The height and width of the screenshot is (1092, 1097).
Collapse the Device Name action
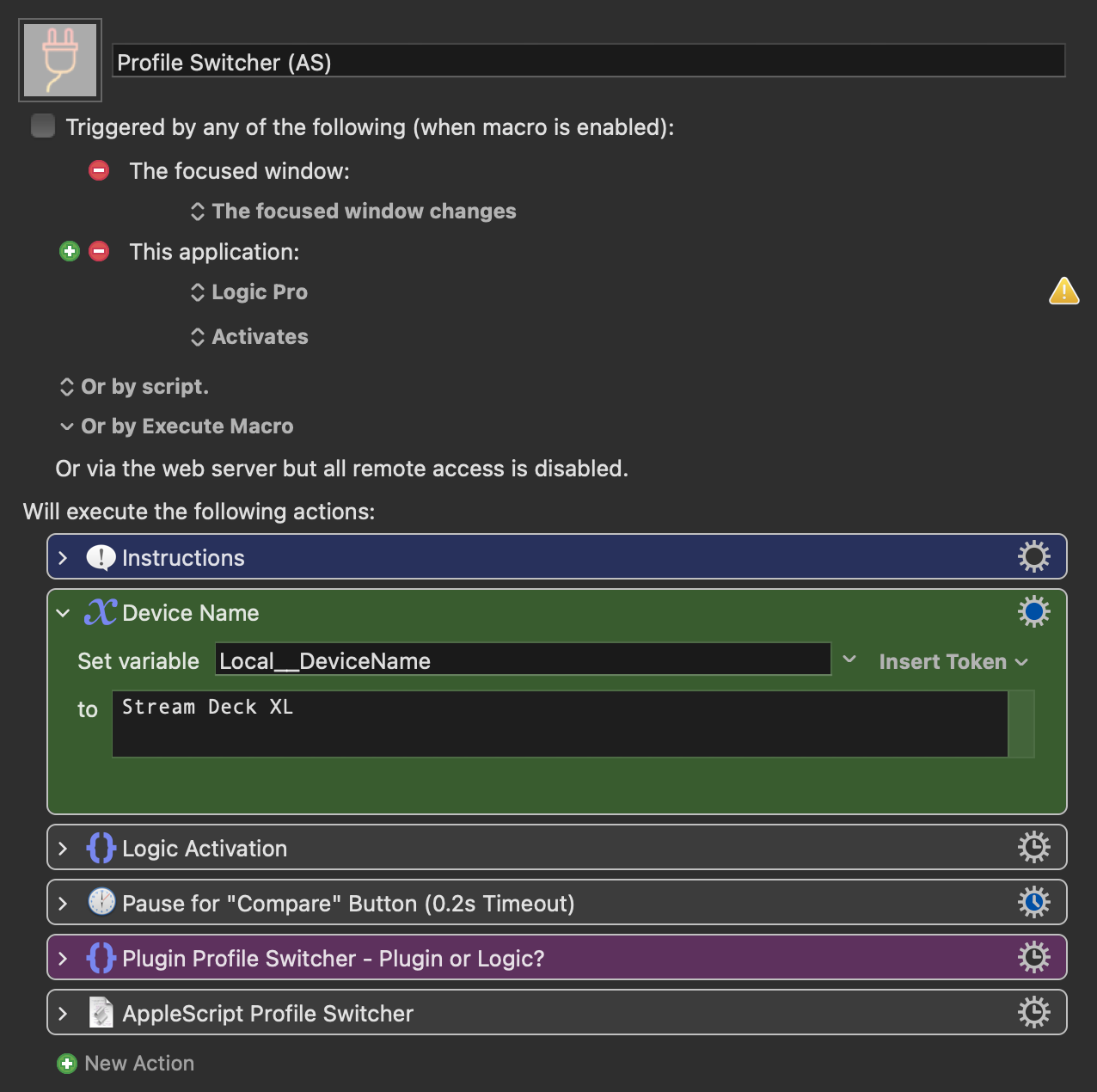pyautogui.click(x=63, y=613)
